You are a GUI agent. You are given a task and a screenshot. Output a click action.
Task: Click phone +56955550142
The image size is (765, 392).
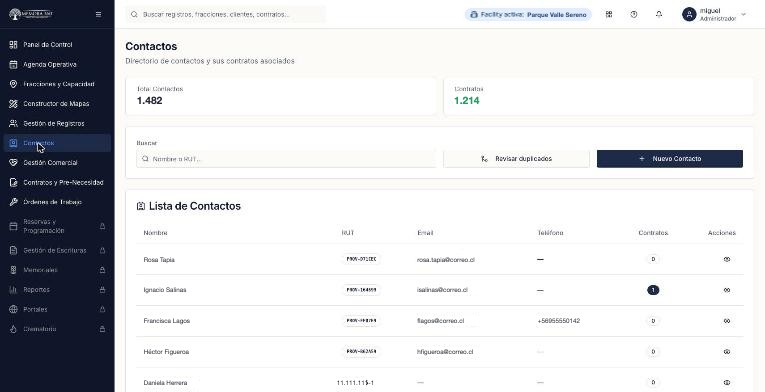point(559,321)
